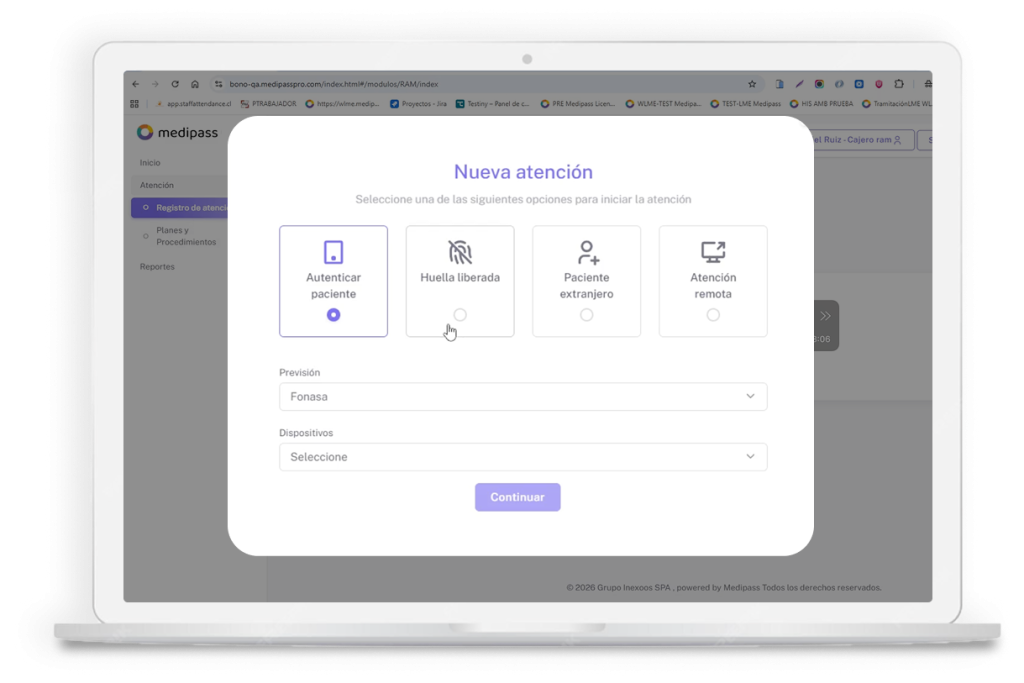Click the Huella liberada fingerprint icon
The width and height of the screenshot is (1024, 683).
(x=459, y=251)
